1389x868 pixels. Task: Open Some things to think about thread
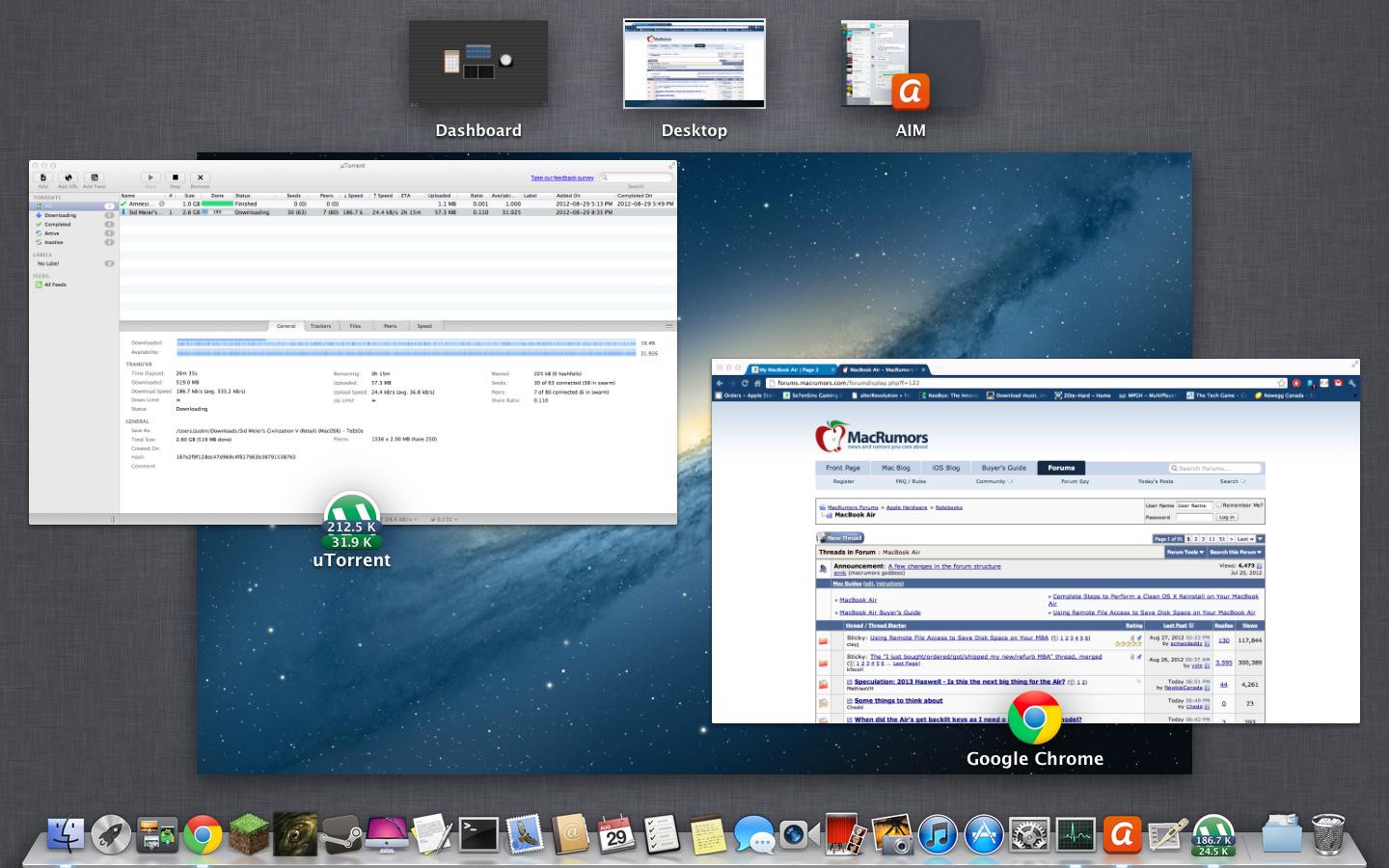coord(898,701)
